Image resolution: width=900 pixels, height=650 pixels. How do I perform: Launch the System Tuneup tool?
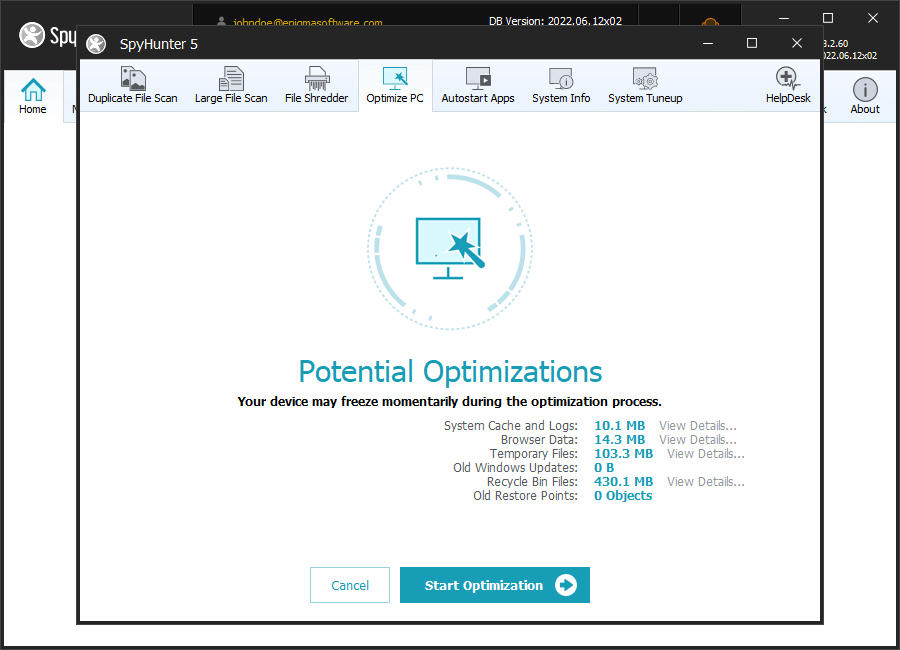645,86
